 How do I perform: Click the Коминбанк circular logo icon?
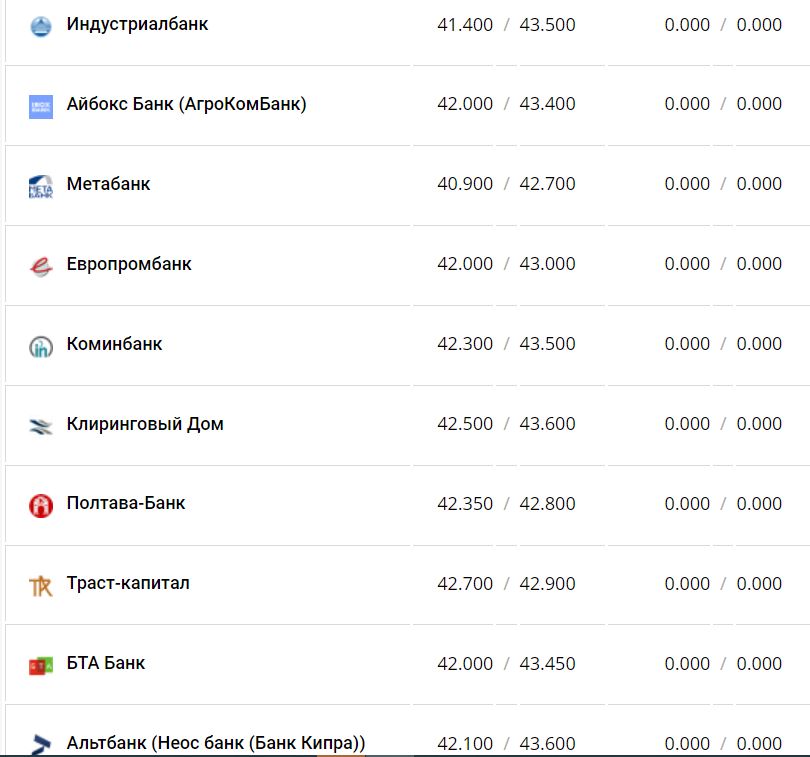[x=40, y=346]
